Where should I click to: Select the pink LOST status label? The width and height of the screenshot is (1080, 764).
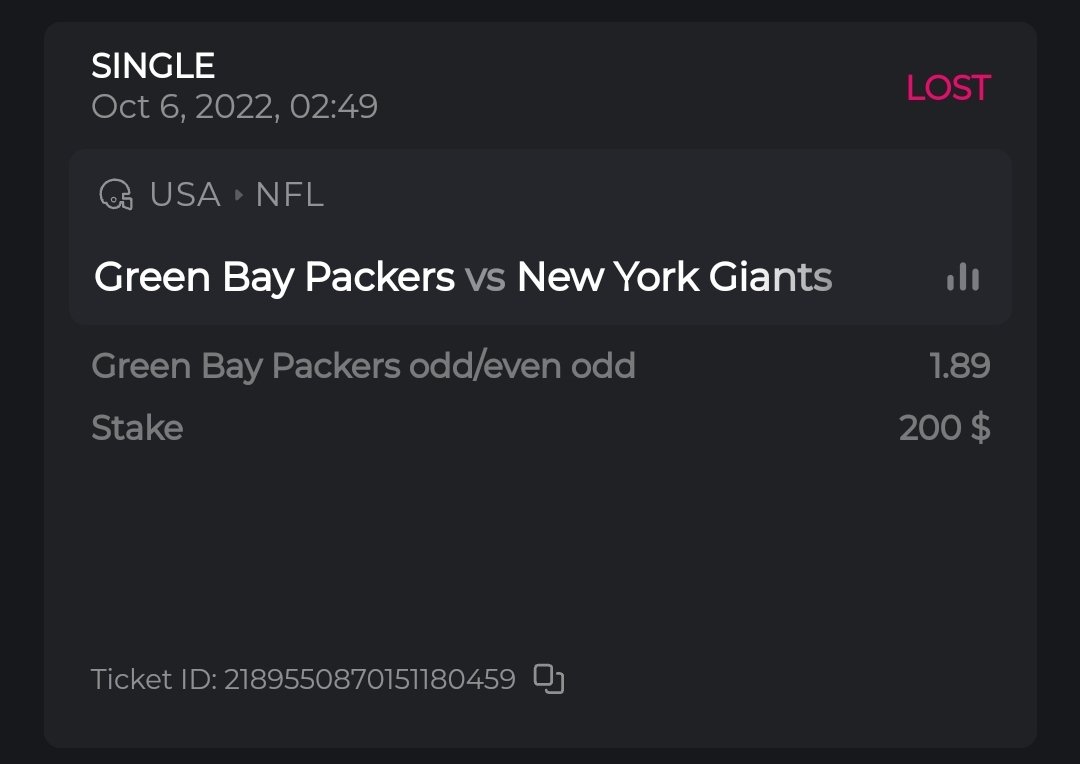tap(947, 88)
